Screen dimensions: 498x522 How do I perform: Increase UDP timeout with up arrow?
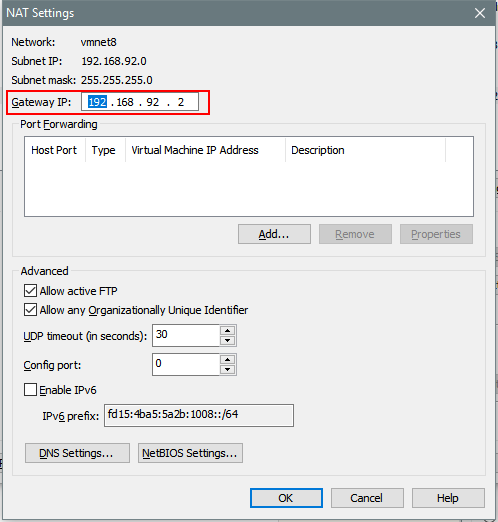click(x=228, y=330)
